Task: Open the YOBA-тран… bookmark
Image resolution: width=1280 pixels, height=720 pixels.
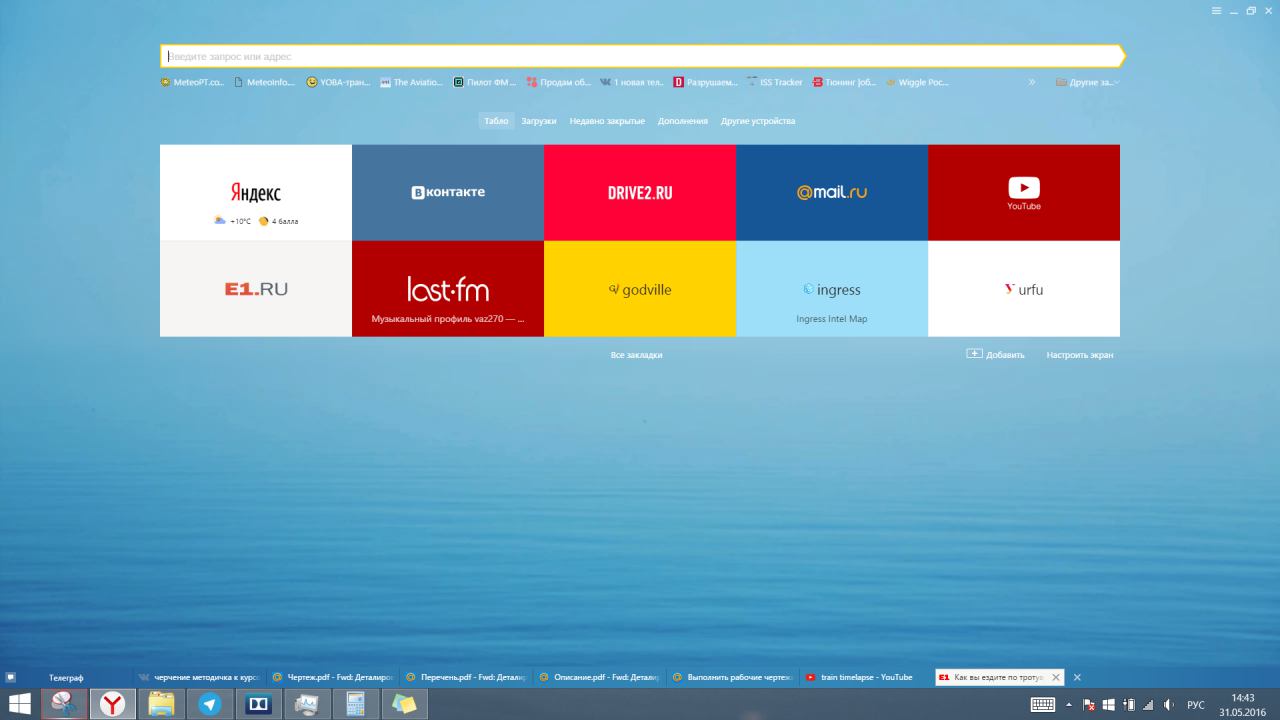Action: 339,82
